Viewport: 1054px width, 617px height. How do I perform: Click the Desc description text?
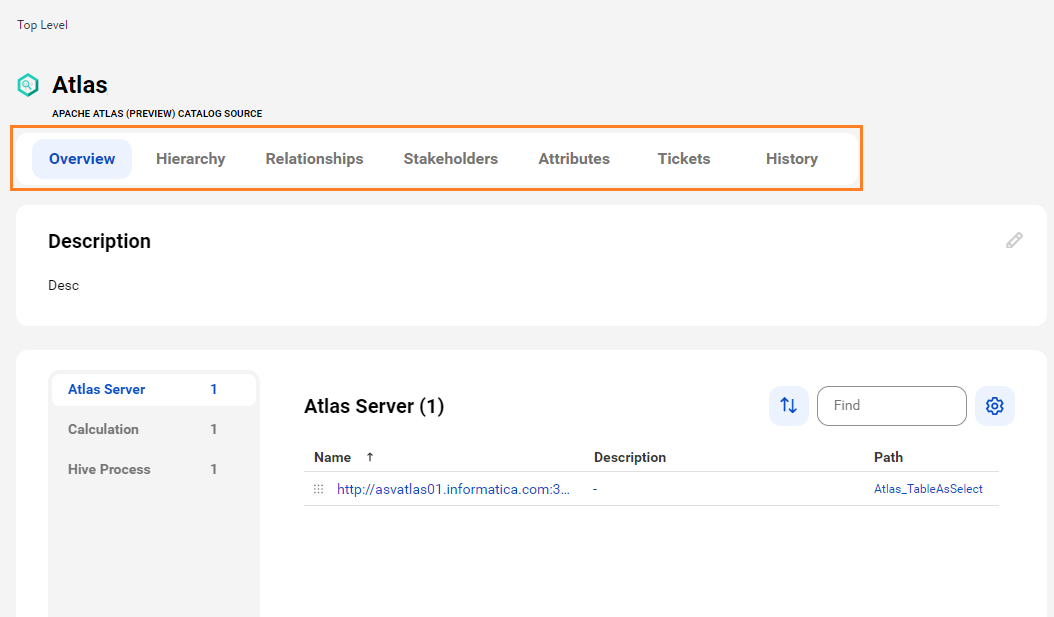[63, 285]
